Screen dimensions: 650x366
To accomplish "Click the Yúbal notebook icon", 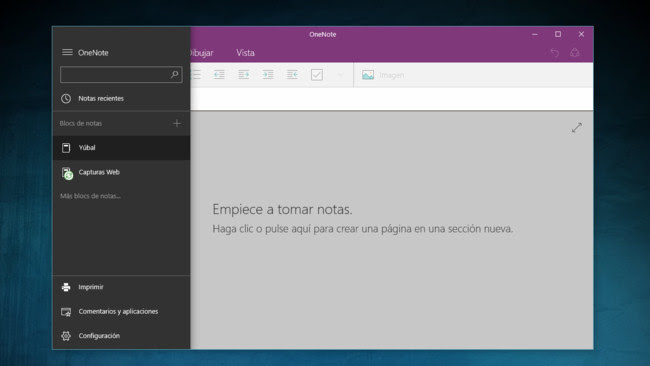I will coord(66,148).
